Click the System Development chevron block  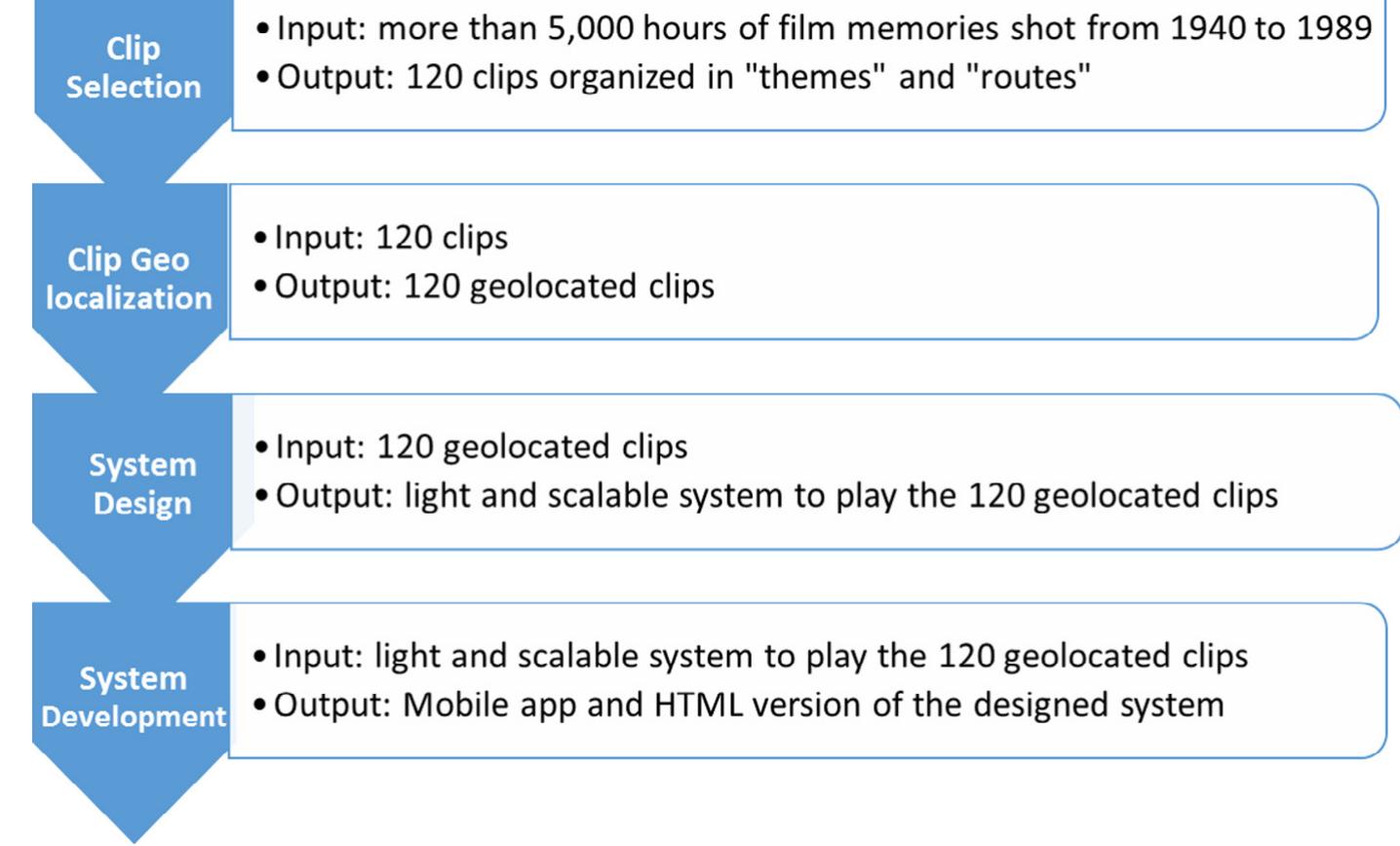134,696
